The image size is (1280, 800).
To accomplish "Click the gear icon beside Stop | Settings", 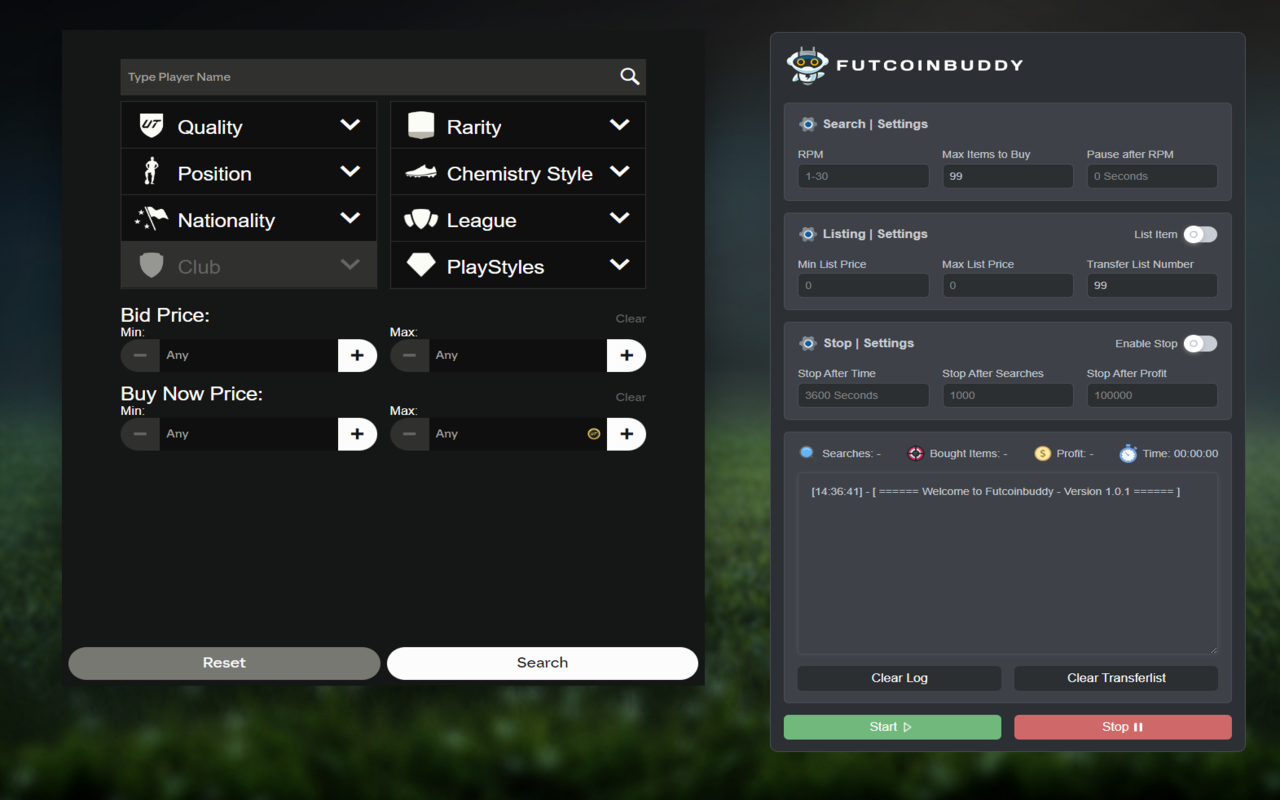I will 807,343.
